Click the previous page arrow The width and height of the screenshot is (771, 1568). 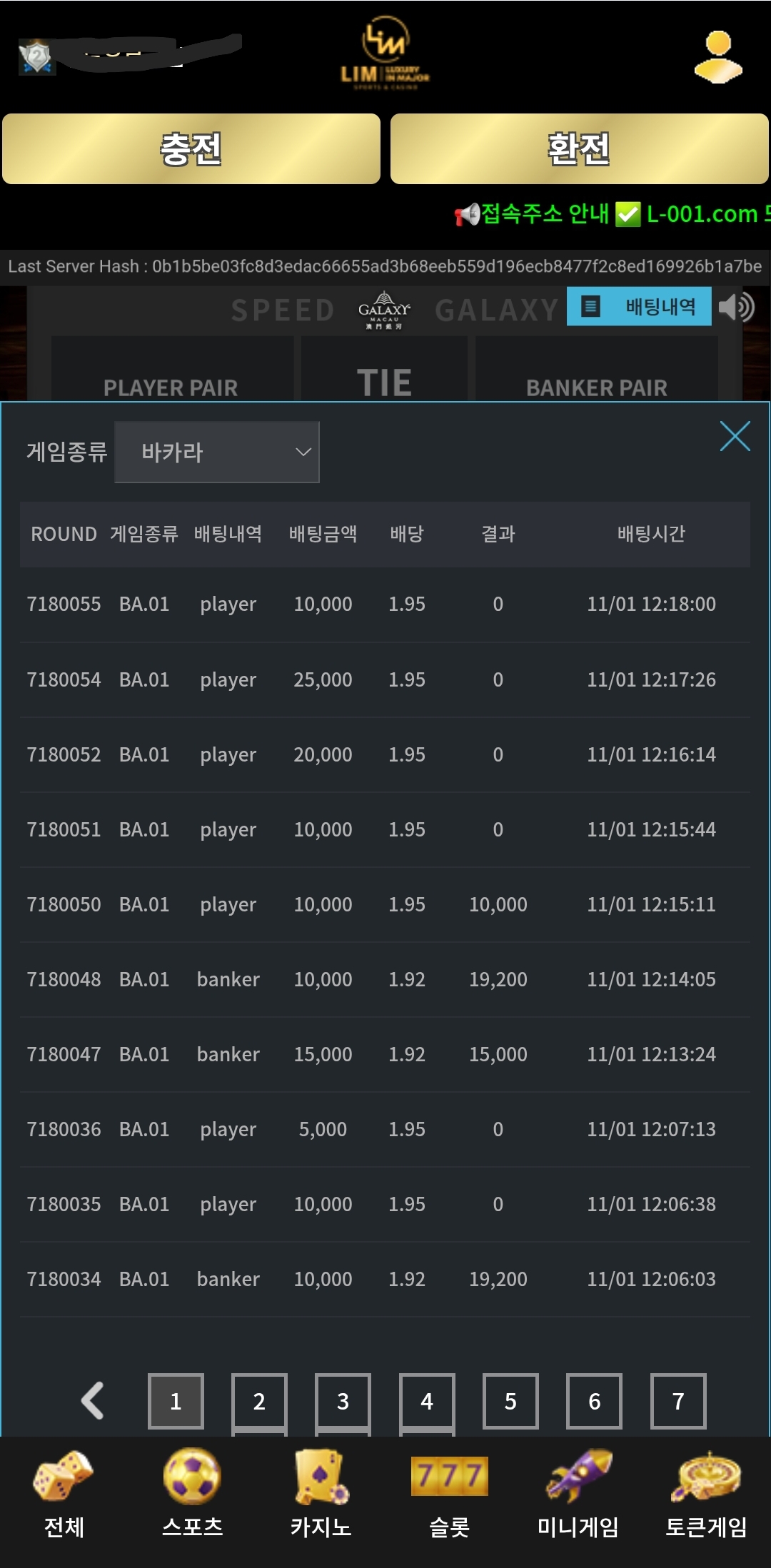pyautogui.click(x=93, y=1400)
